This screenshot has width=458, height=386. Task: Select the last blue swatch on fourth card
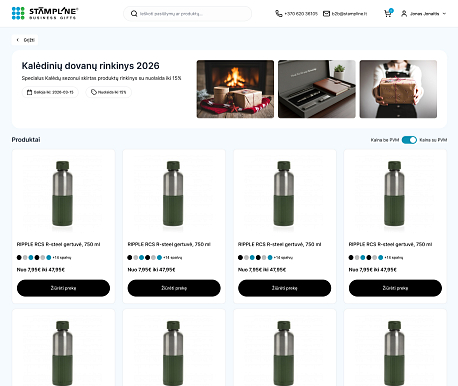381,257
